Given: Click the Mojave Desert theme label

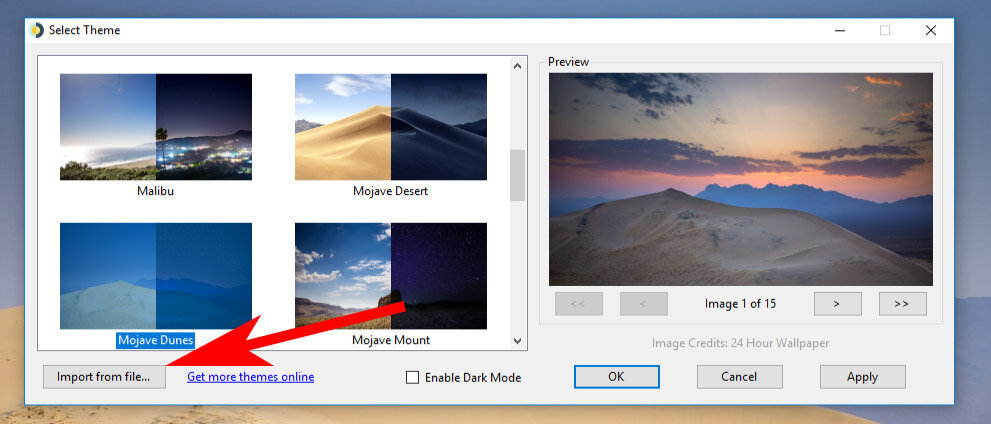Looking at the screenshot, I should coord(391,190).
